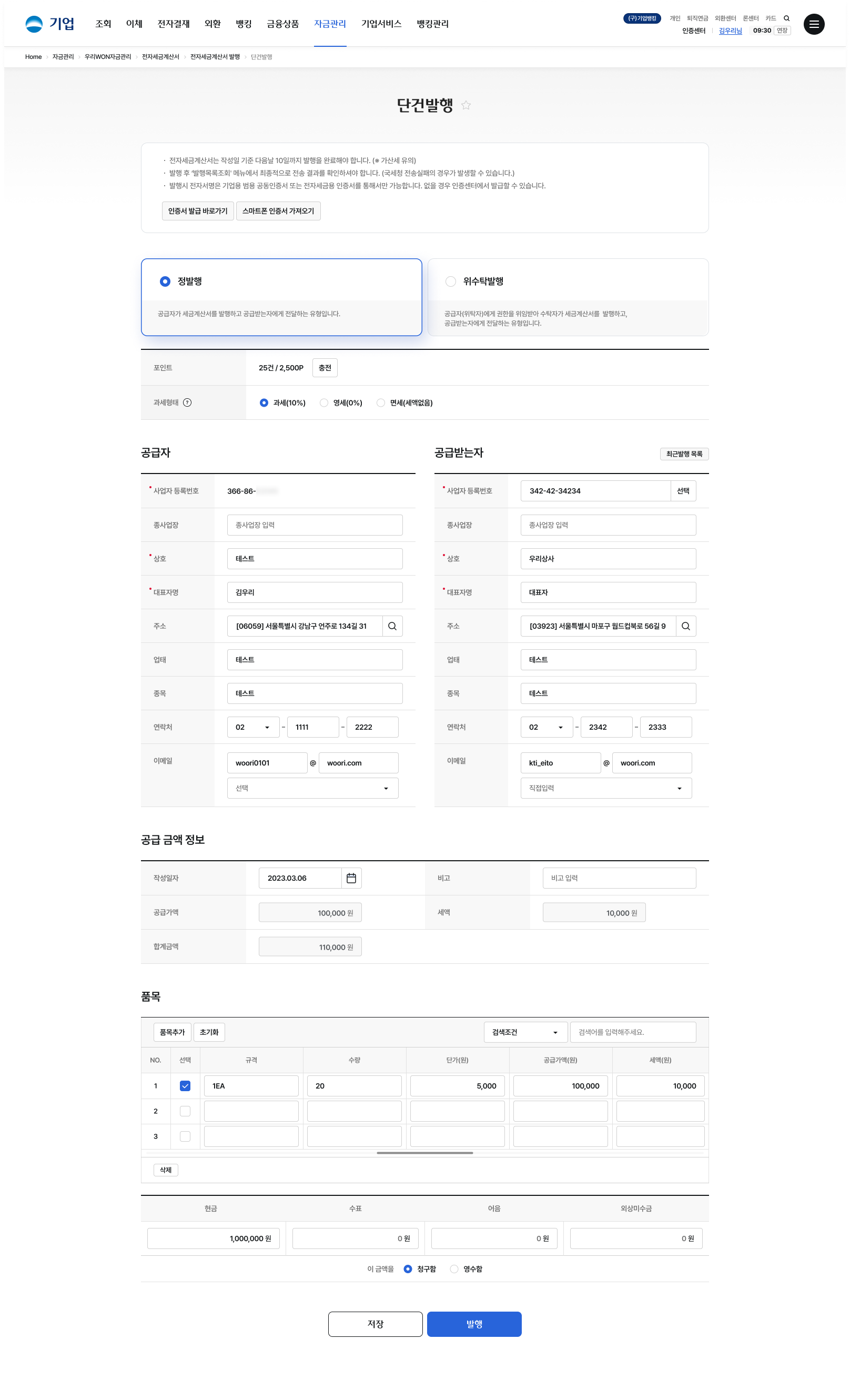The image size is (850, 1400).
Task: Click the blue 발행 button
Action: (474, 1324)
